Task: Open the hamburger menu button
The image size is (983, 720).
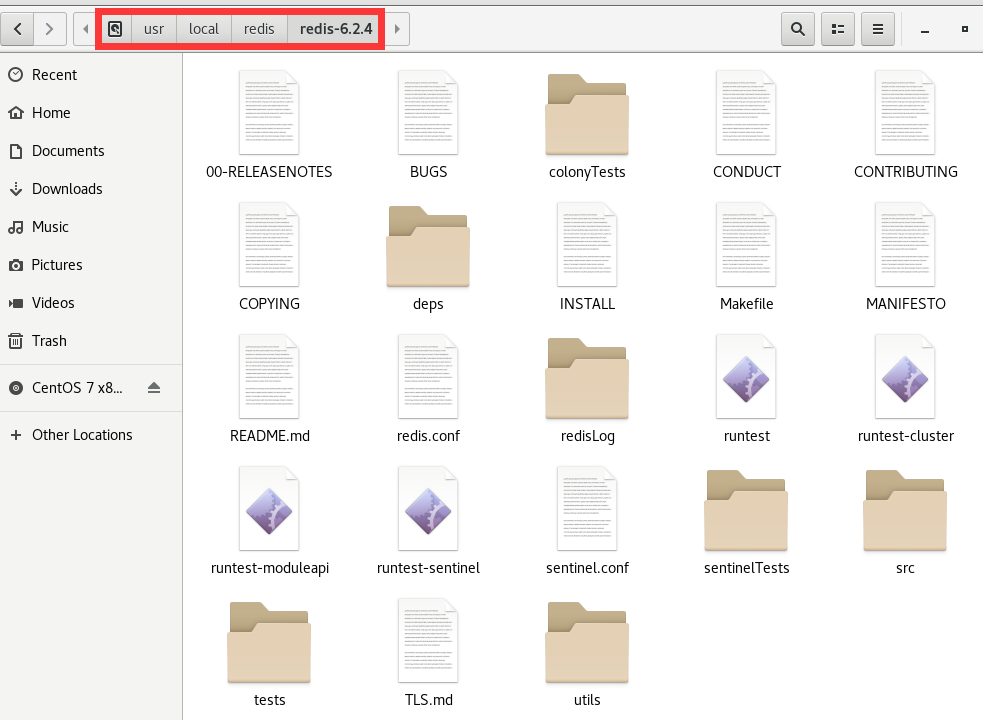Action: 878,29
